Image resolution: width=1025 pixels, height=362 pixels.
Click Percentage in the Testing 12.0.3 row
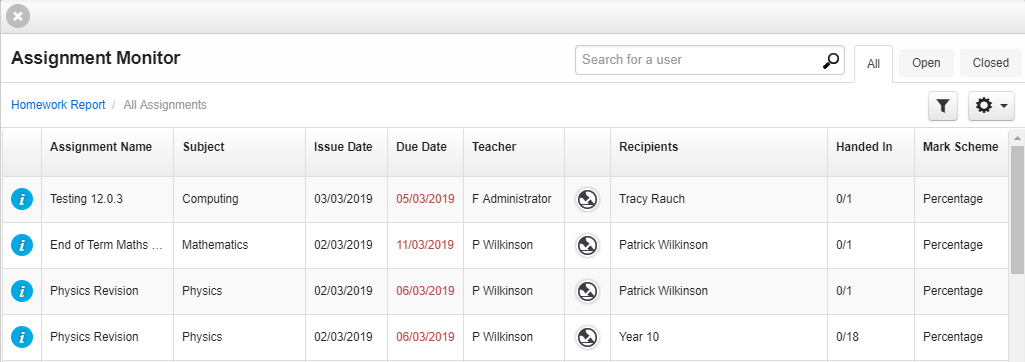pos(952,199)
